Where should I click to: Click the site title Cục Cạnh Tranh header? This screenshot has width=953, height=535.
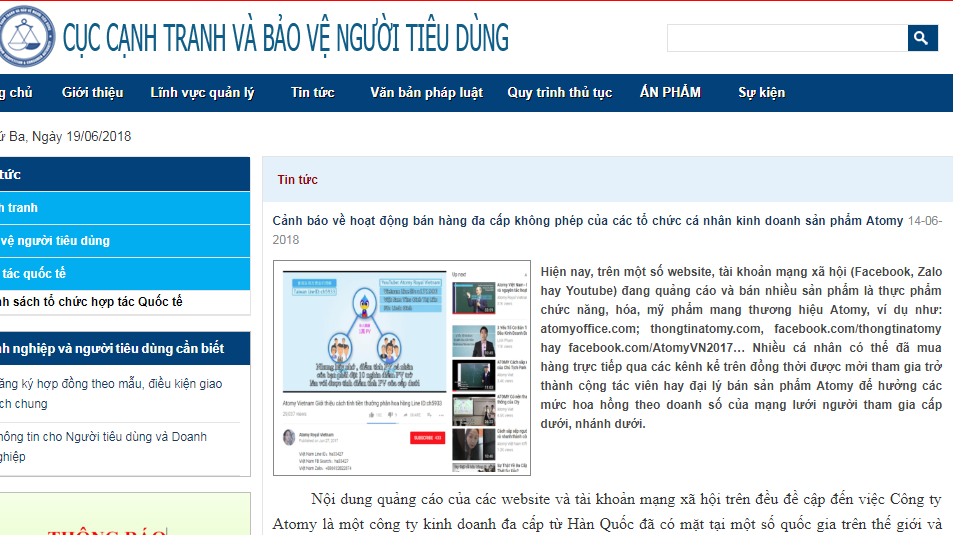pos(286,38)
